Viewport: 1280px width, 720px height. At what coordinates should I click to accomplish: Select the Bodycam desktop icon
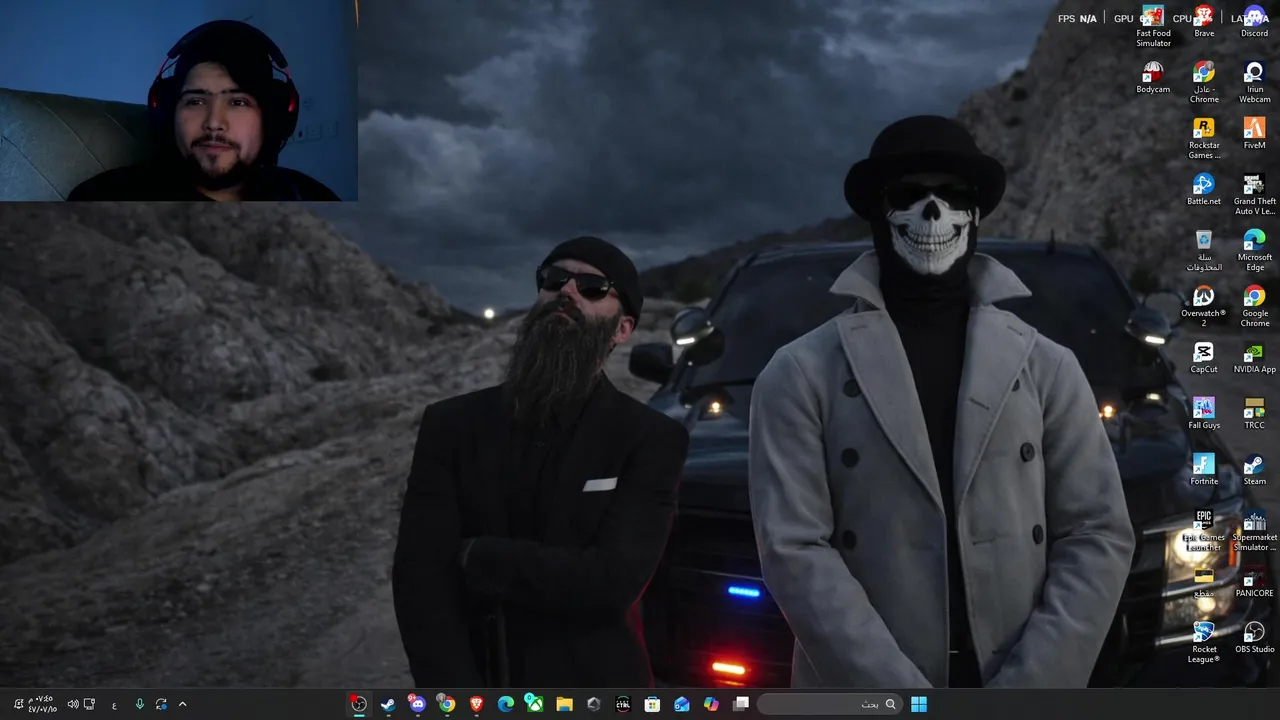pos(1153,78)
